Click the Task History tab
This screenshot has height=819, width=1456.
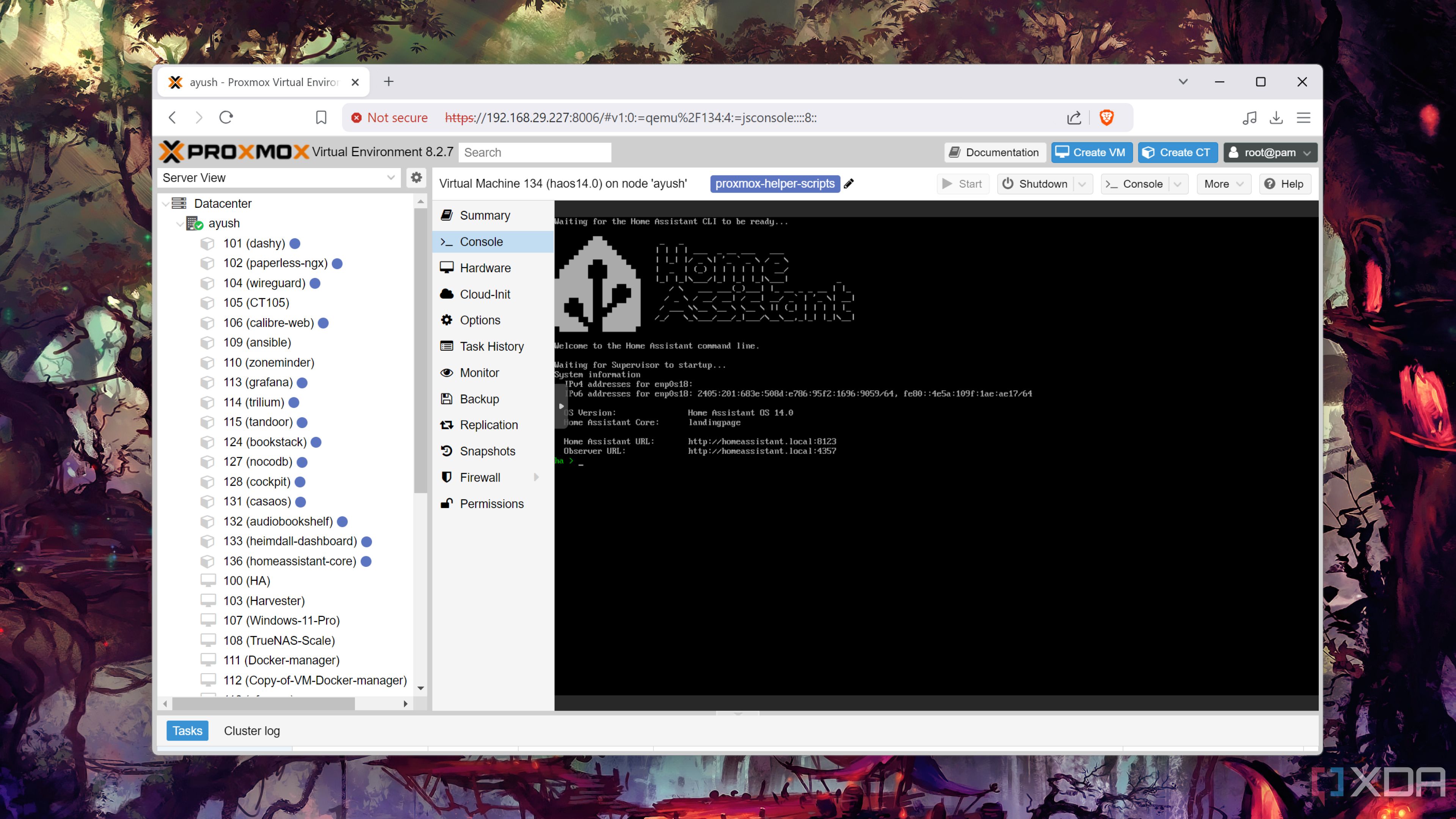[492, 346]
